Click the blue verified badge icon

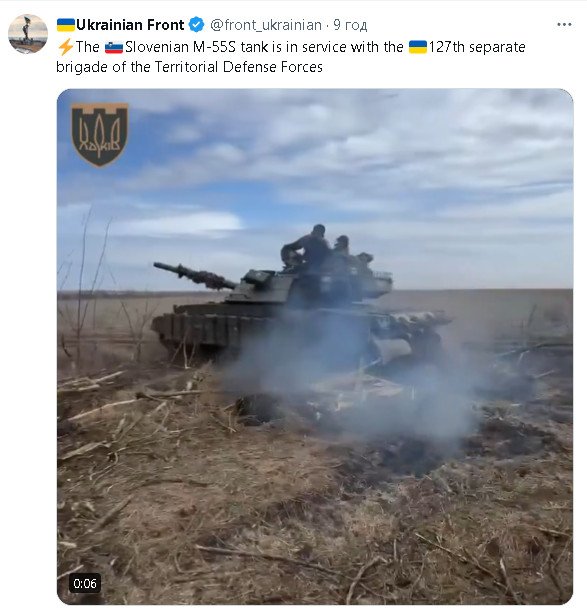tap(196, 25)
